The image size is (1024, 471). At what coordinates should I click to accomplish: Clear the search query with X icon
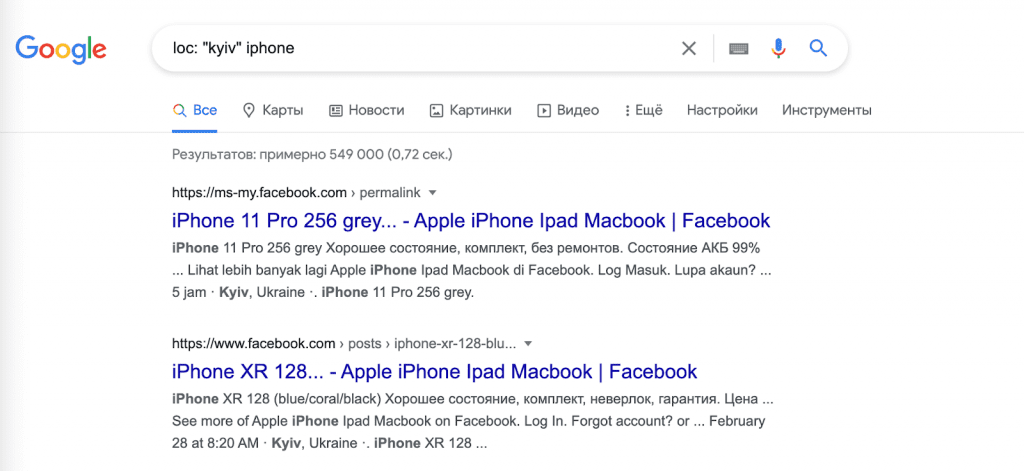pyautogui.click(x=689, y=48)
